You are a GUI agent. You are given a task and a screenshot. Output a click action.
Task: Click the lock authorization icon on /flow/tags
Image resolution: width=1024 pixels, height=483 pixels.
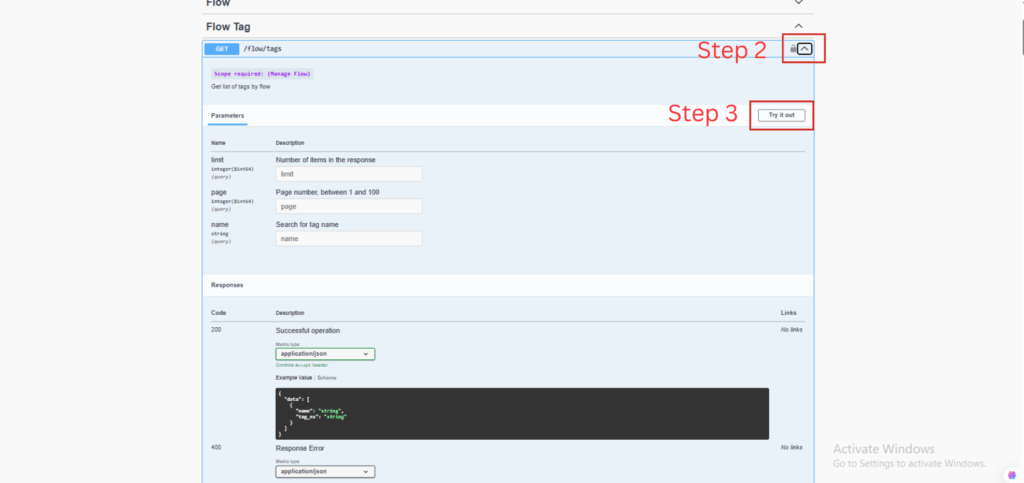792,48
